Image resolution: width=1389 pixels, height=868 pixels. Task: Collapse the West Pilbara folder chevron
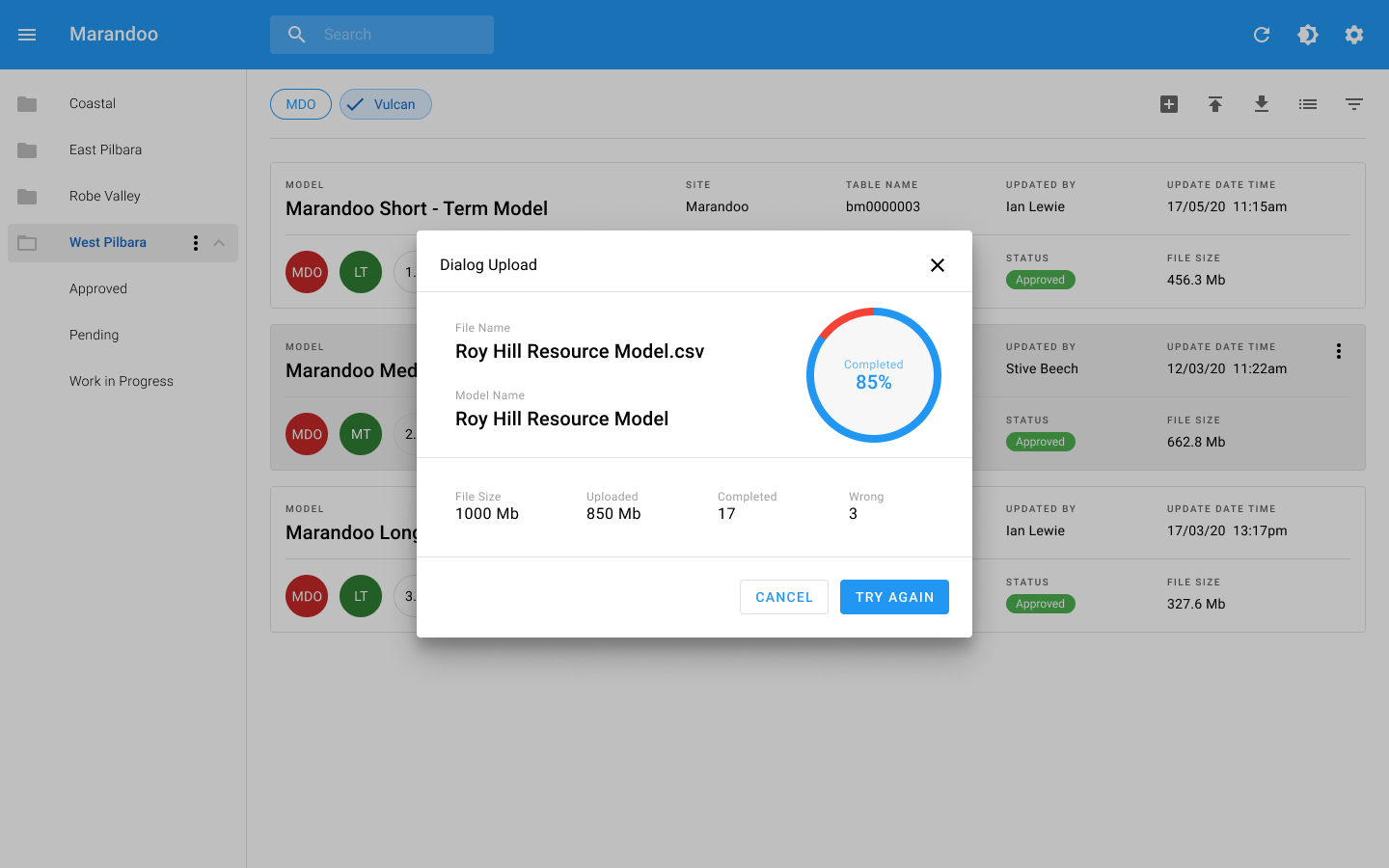click(x=219, y=243)
